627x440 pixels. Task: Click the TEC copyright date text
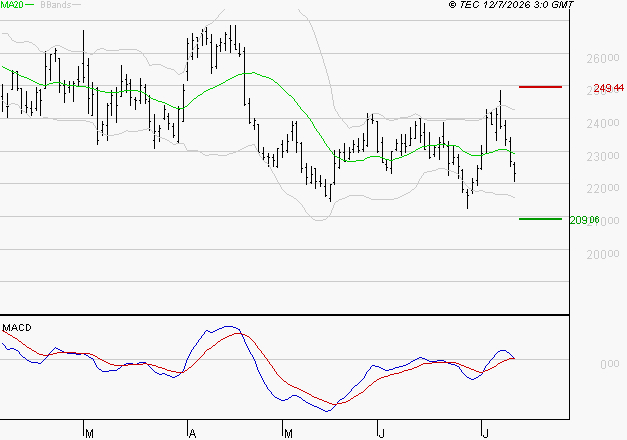511,5
